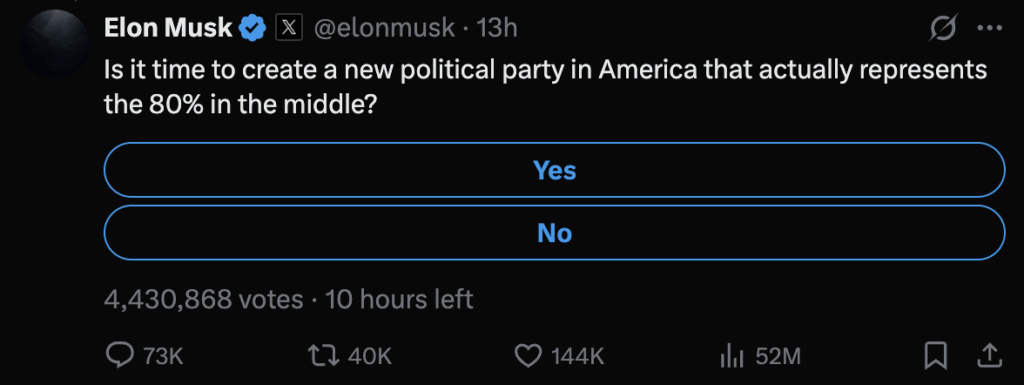Vote Yes in the poll

click(x=554, y=170)
